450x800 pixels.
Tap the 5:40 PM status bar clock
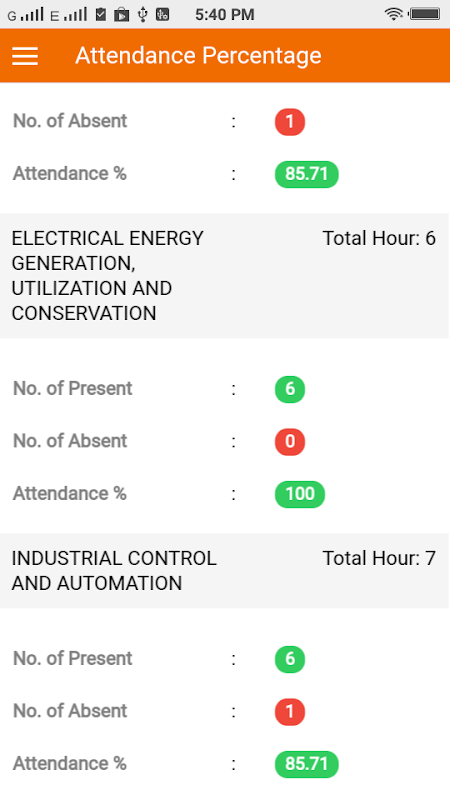pyautogui.click(x=225, y=15)
